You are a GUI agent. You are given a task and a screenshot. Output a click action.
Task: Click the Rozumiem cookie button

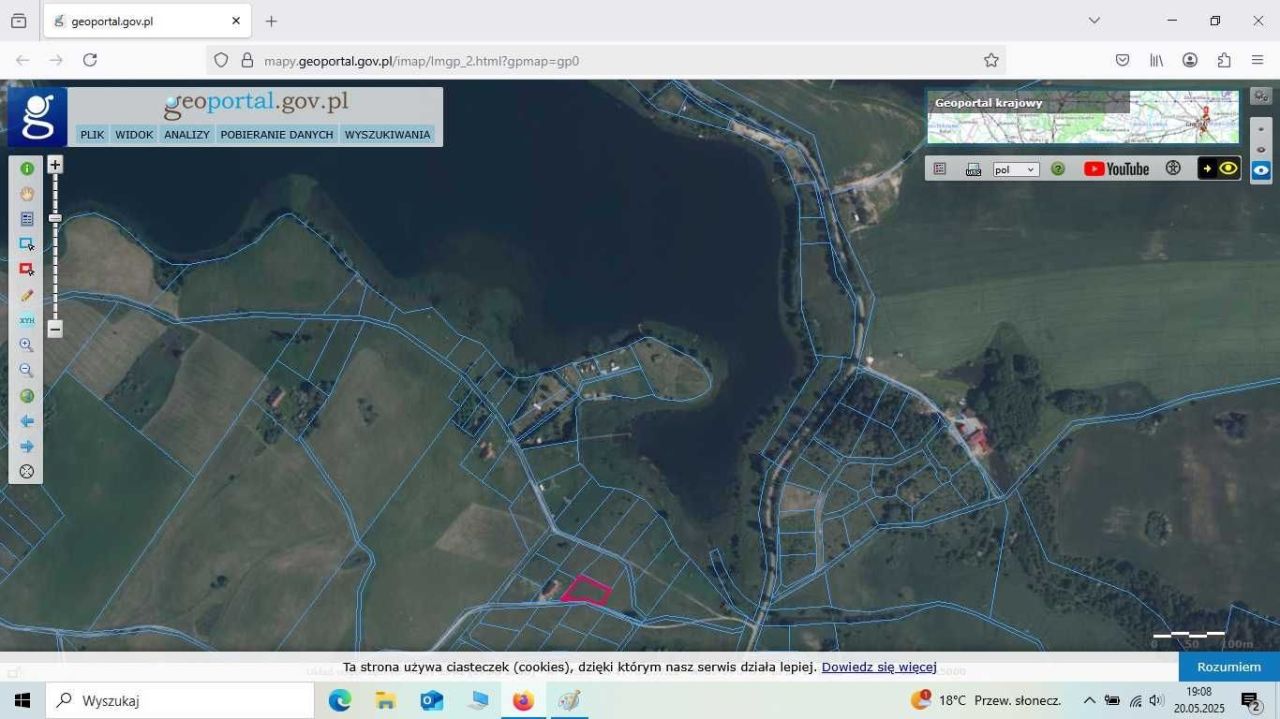pos(1229,666)
